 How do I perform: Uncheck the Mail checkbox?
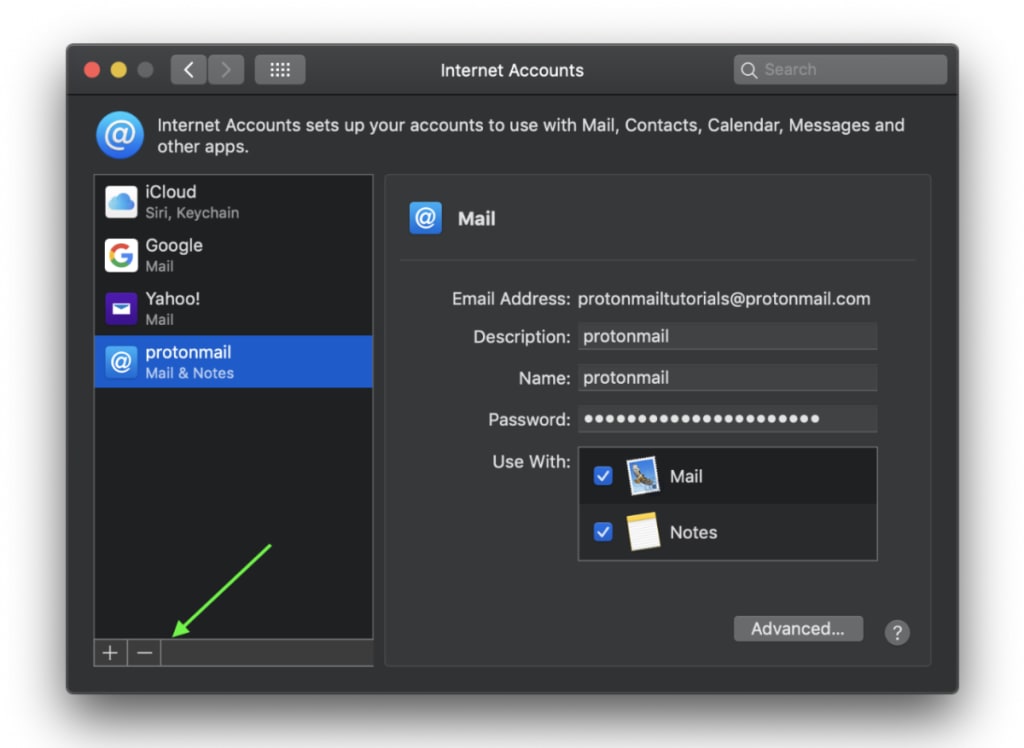pos(603,476)
